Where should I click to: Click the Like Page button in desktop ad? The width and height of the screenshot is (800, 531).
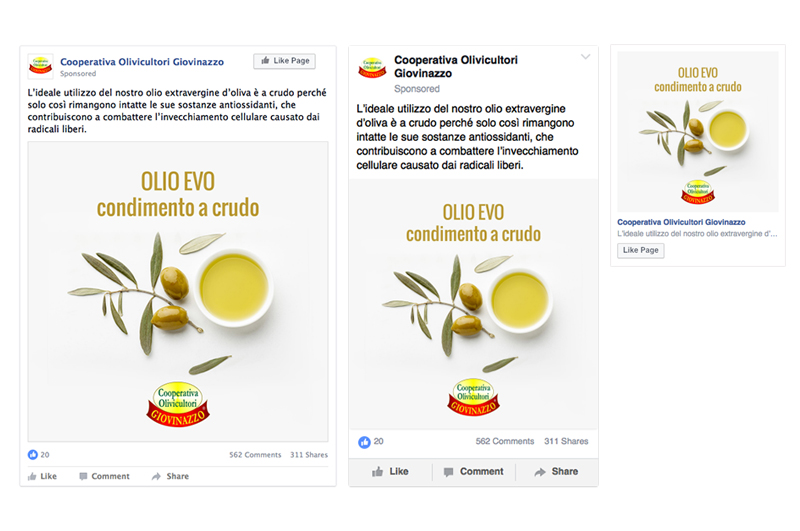[284, 61]
